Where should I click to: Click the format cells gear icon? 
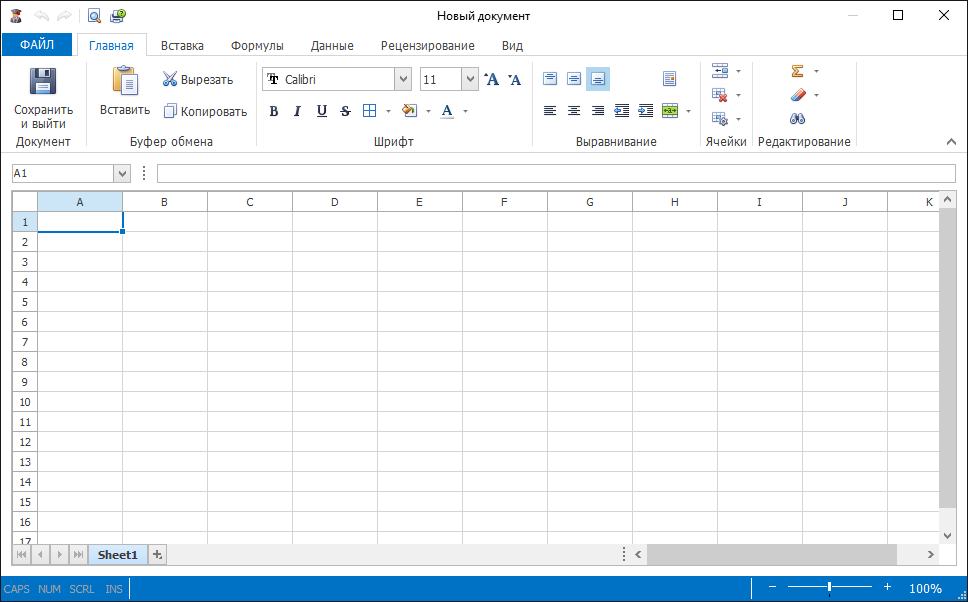(720, 119)
